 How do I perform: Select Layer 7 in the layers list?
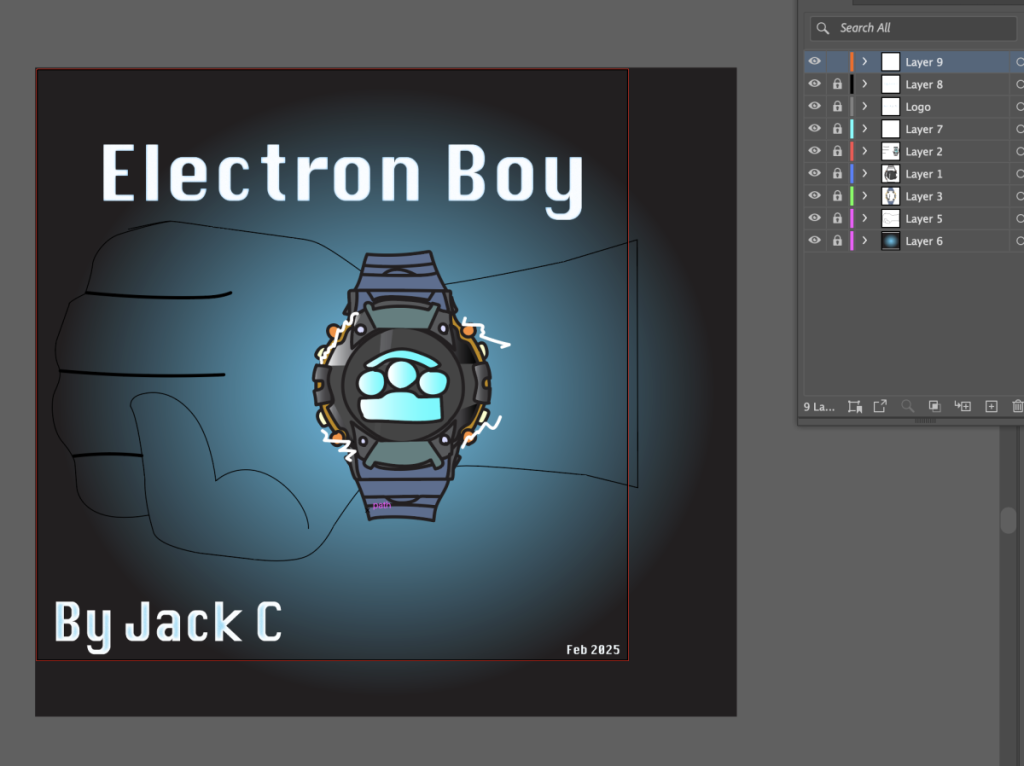coord(924,129)
